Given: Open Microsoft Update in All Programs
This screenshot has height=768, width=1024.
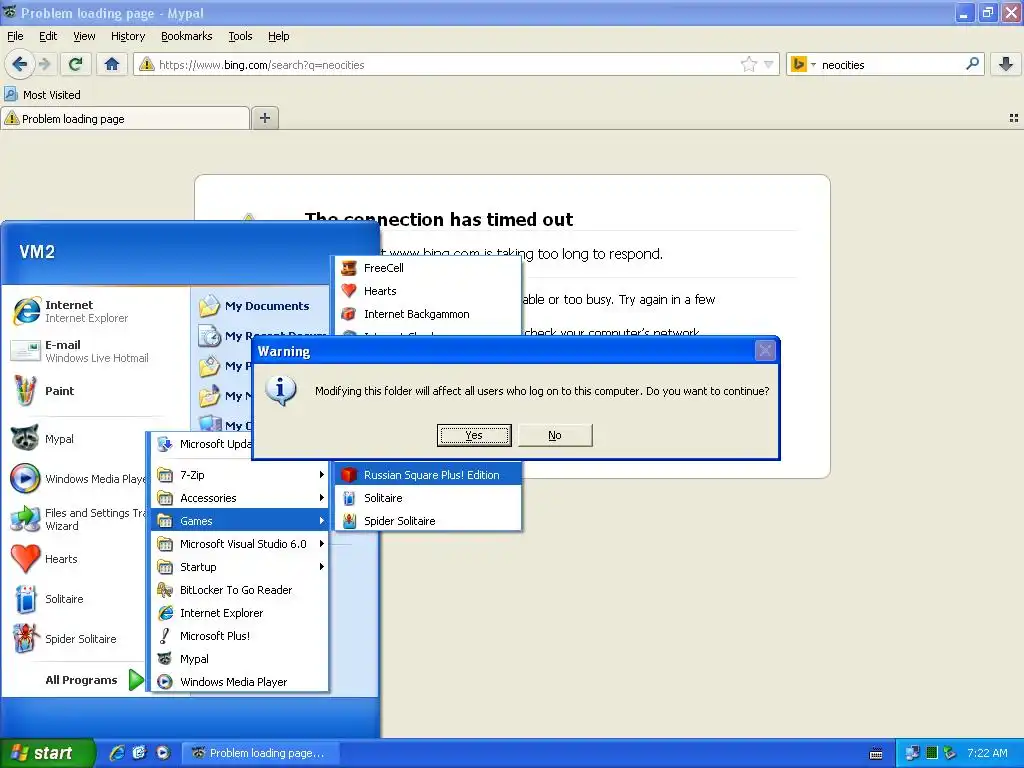Looking at the screenshot, I should pyautogui.click(x=202, y=444).
